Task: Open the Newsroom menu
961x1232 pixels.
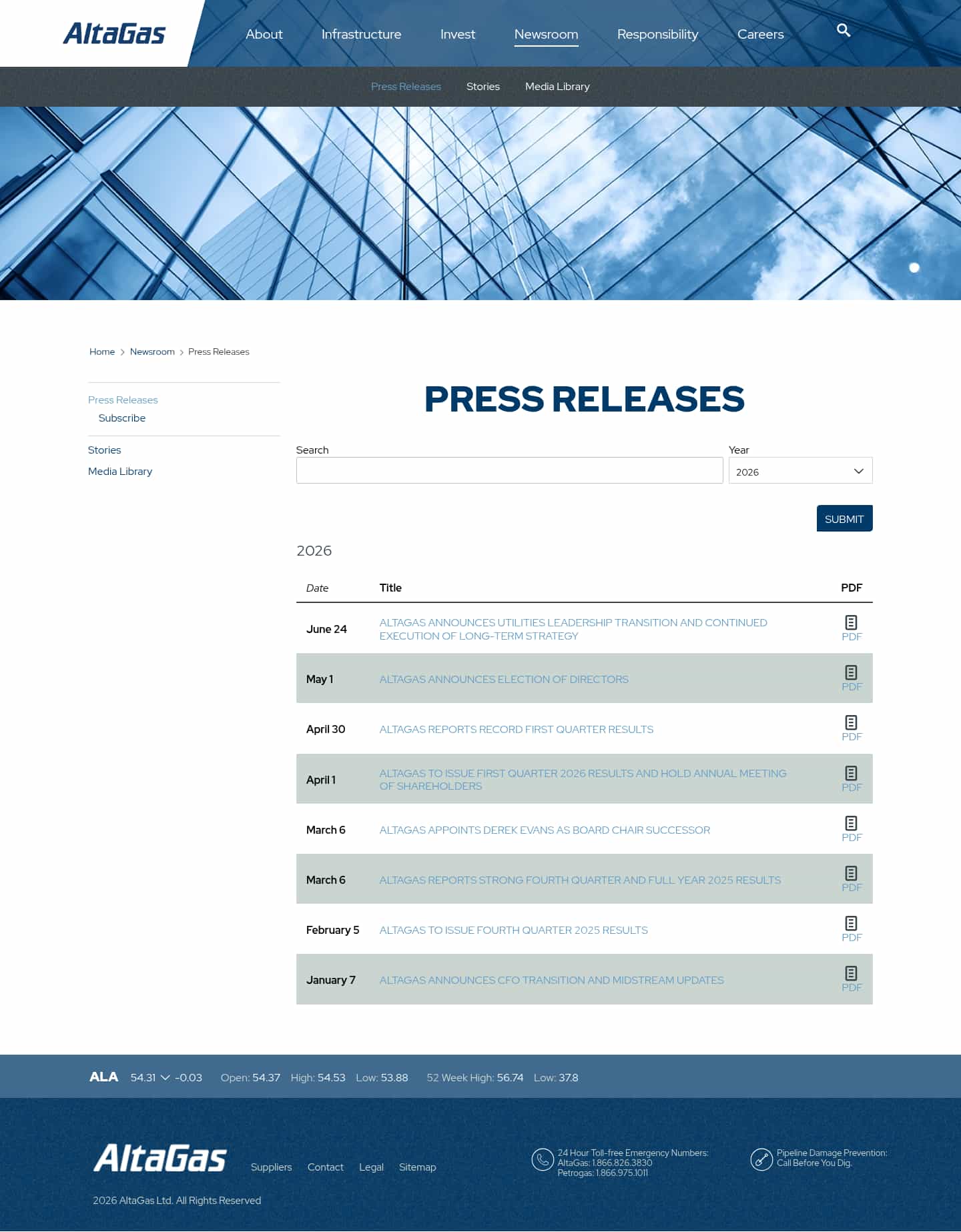Action: coord(546,34)
